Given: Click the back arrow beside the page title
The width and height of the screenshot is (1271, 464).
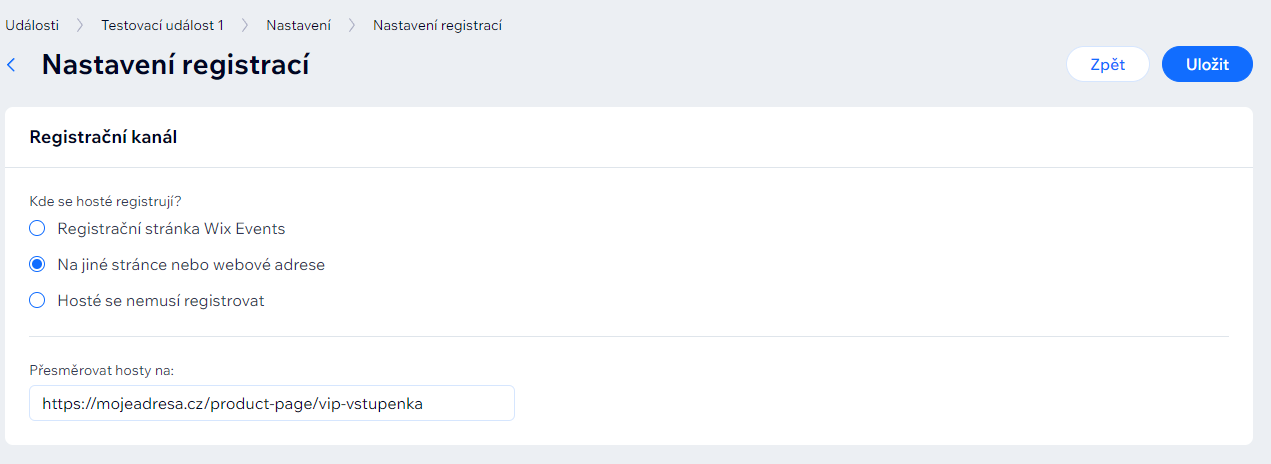Looking at the screenshot, I should tap(12, 65).
